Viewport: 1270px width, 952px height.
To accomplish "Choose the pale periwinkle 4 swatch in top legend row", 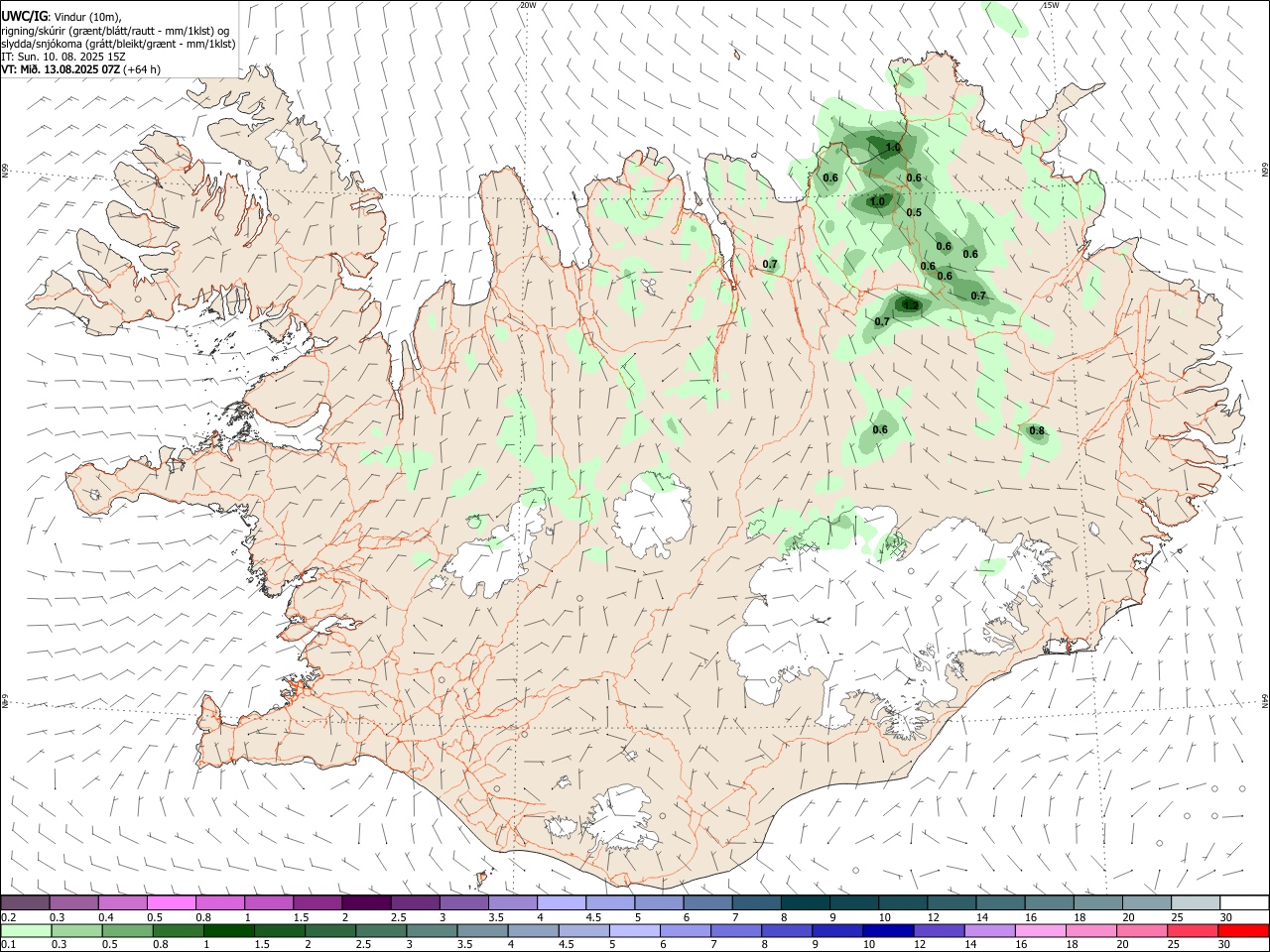I will [x=562, y=903].
